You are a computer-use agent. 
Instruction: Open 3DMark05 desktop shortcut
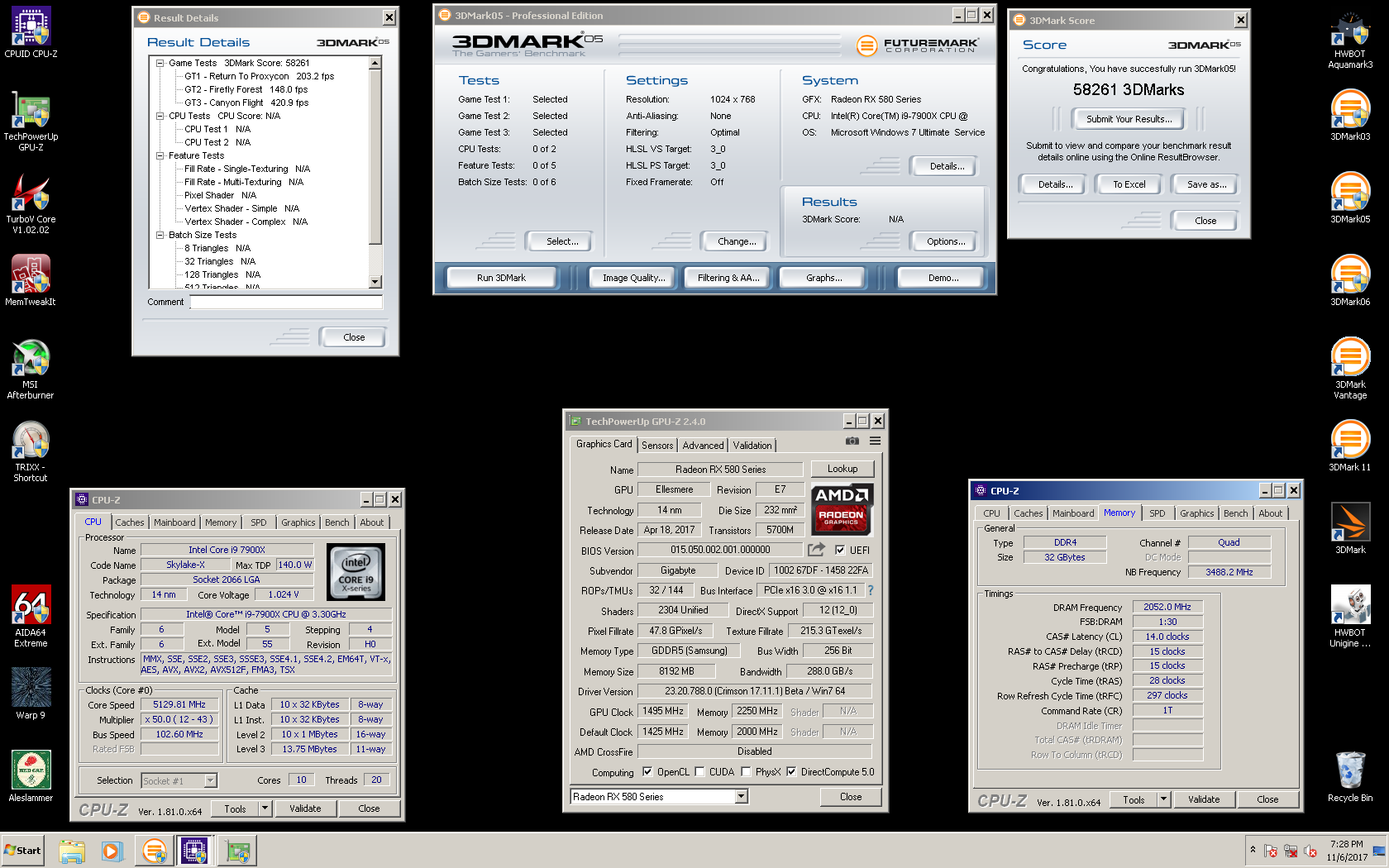(x=1350, y=198)
